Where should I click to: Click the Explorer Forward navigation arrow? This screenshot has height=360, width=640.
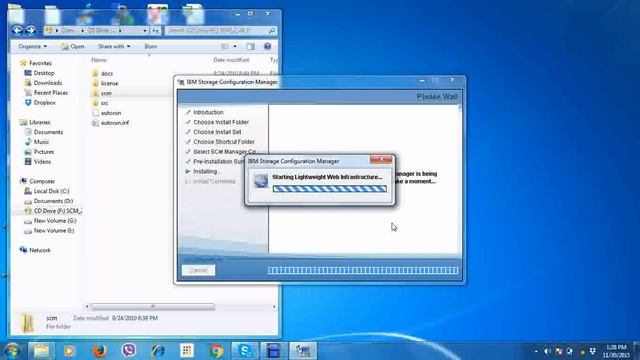31,30
